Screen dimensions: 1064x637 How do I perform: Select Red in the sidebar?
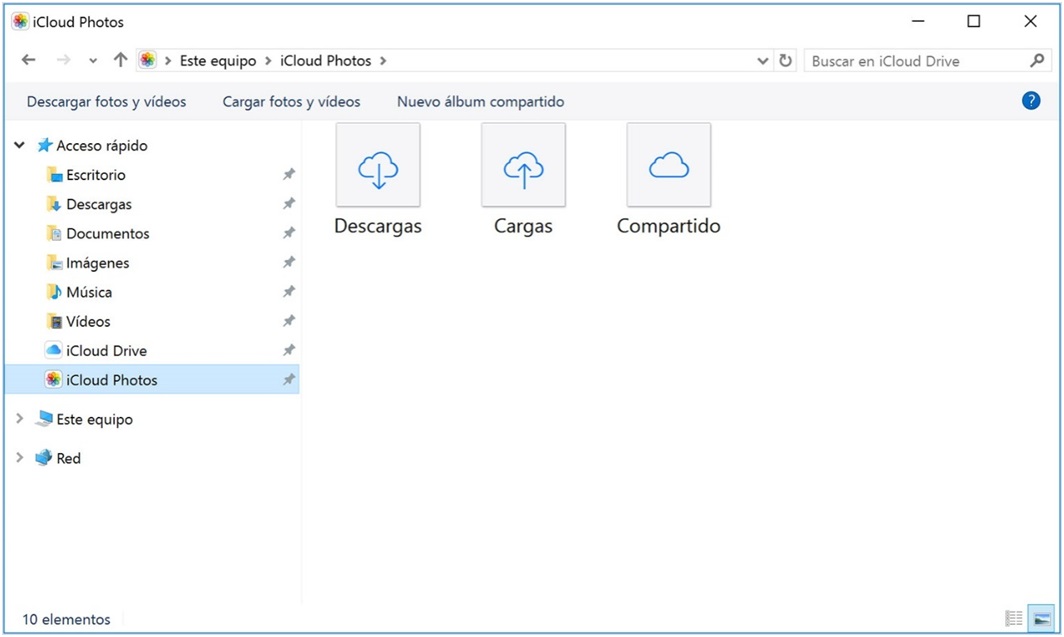pyautogui.click(x=69, y=458)
